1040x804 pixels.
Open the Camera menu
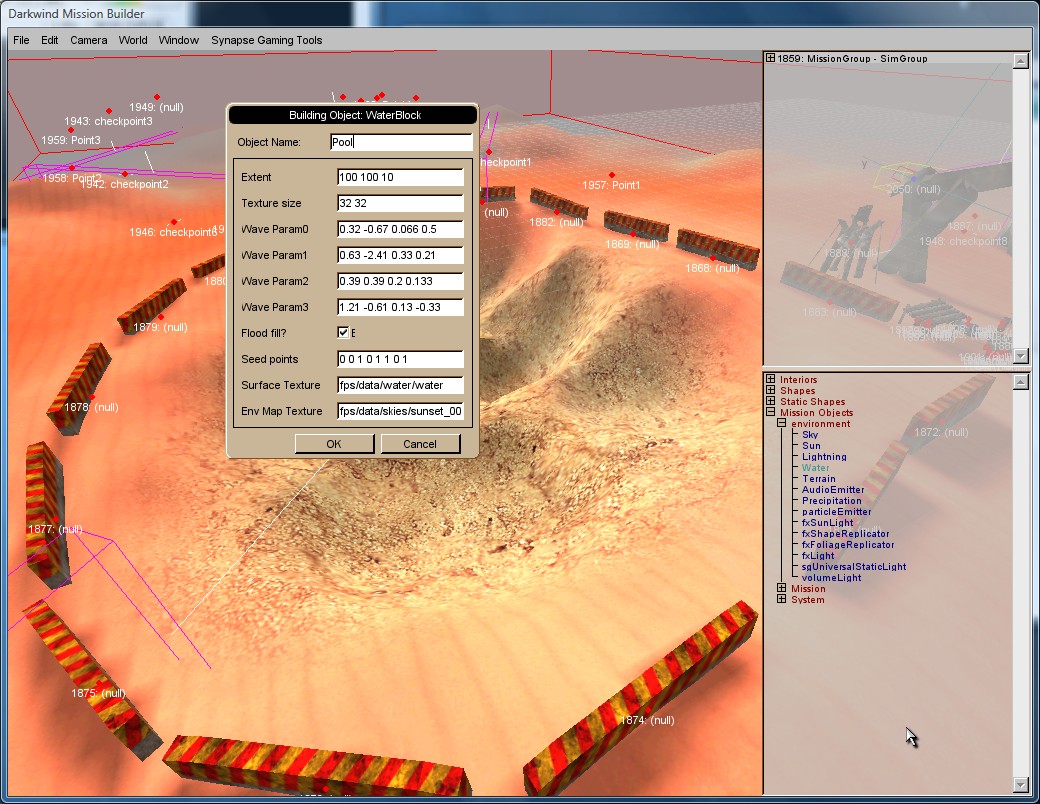(88, 40)
